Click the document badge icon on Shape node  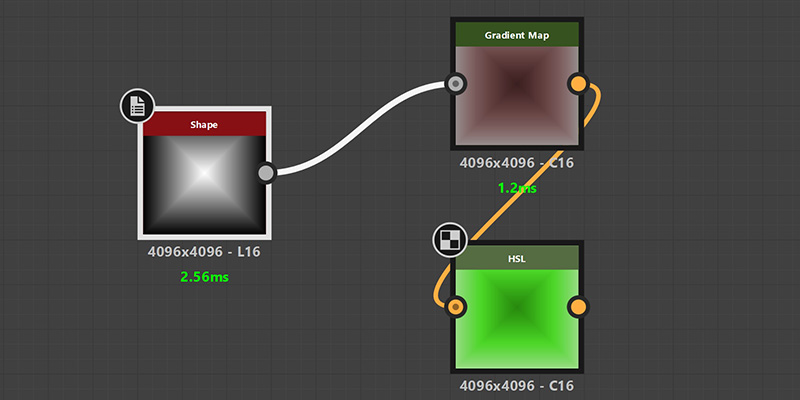(137, 106)
